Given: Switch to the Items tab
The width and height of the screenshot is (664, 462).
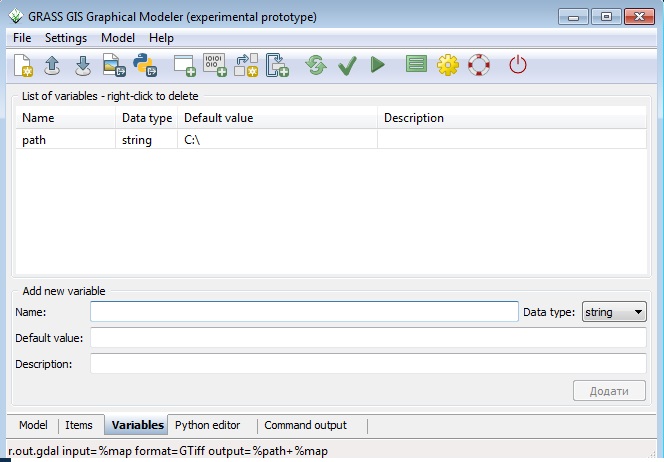Looking at the screenshot, I should (79, 425).
